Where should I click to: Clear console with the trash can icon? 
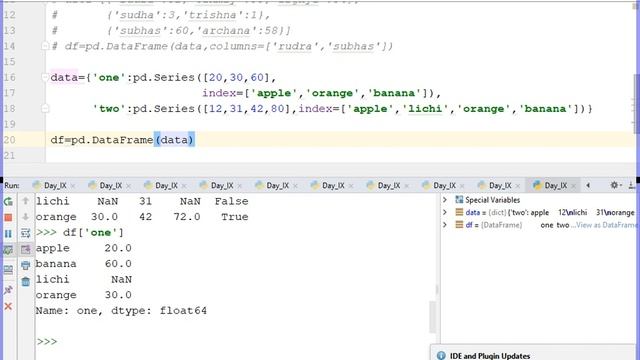click(25, 282)
